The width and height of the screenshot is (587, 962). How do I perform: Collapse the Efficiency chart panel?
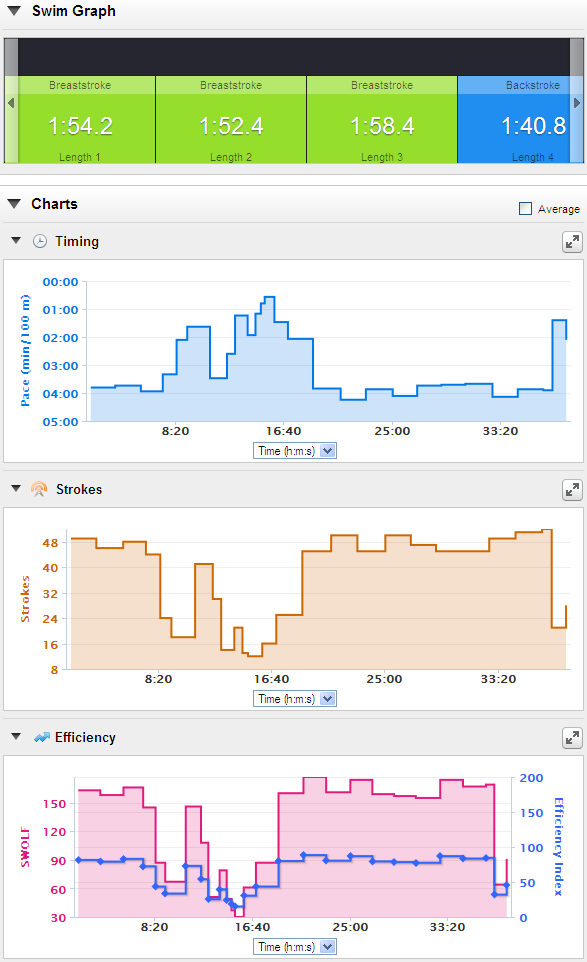[x=16, y=736]
